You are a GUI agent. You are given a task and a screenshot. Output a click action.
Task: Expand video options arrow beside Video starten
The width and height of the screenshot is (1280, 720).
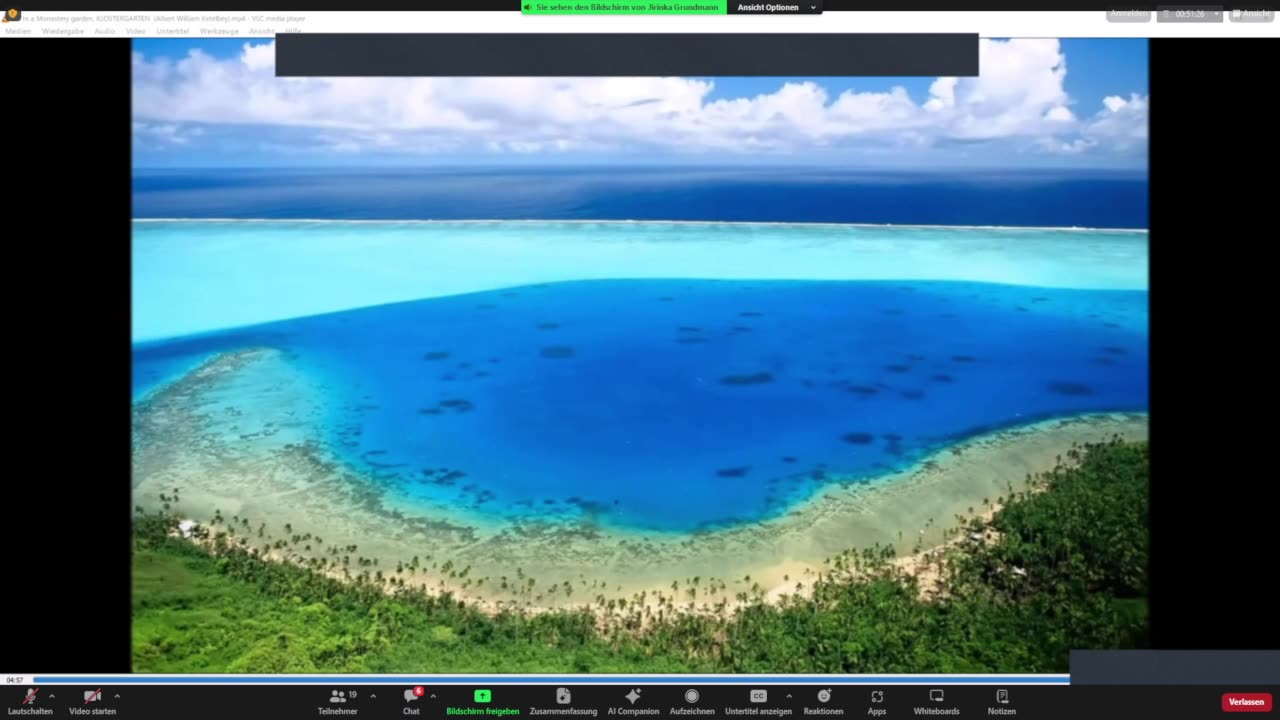tap(117, 696)
